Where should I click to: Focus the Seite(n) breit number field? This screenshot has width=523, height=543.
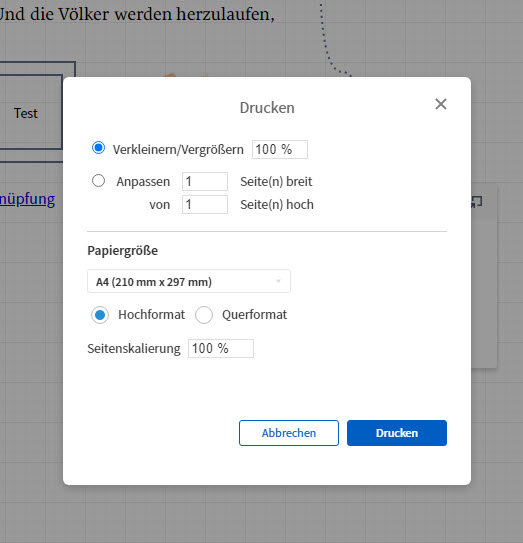205,181
